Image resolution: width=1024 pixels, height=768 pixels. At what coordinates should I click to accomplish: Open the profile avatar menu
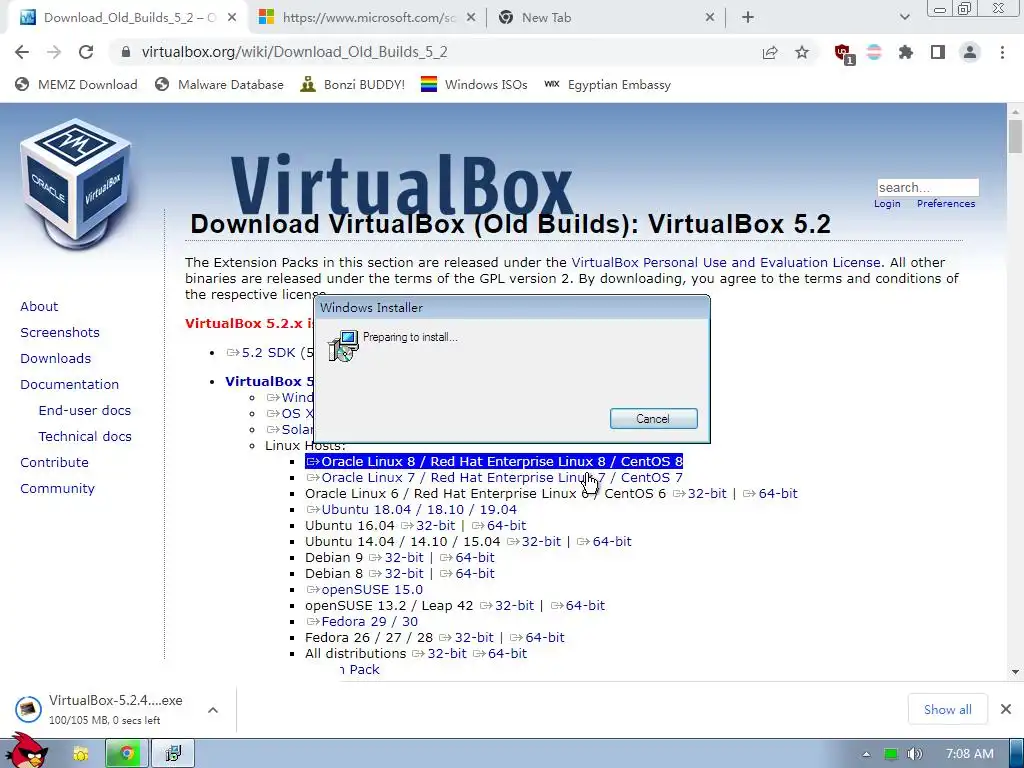click(x=970, y=52)
